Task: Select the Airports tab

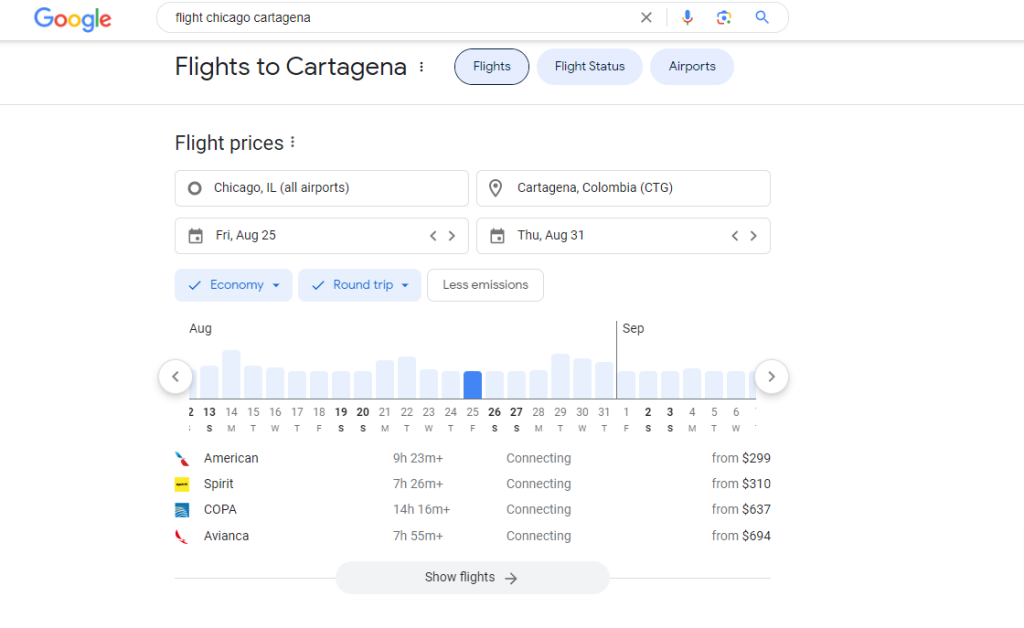Action: (692, 67)
